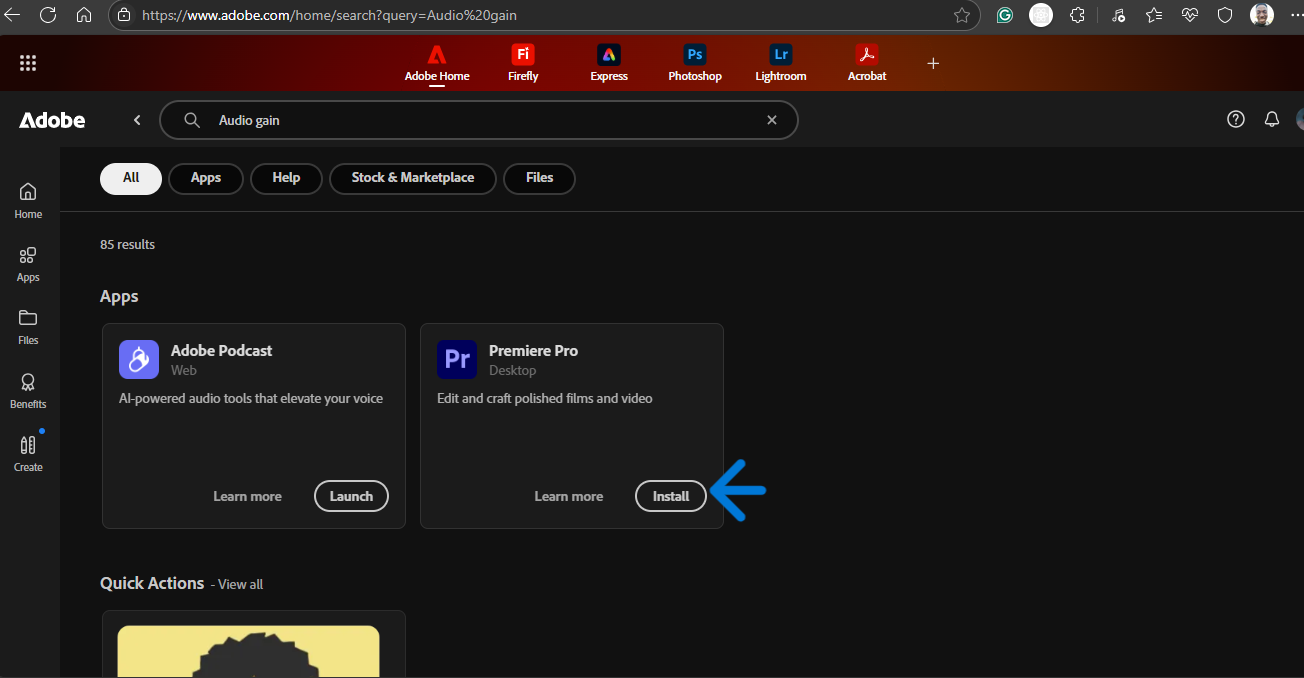
Task: Filter results by Apps
Action: (206, 178)
